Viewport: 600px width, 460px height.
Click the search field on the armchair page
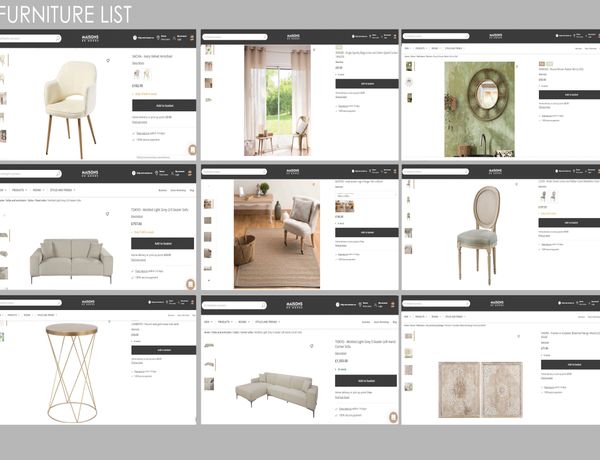click(30, 38)
